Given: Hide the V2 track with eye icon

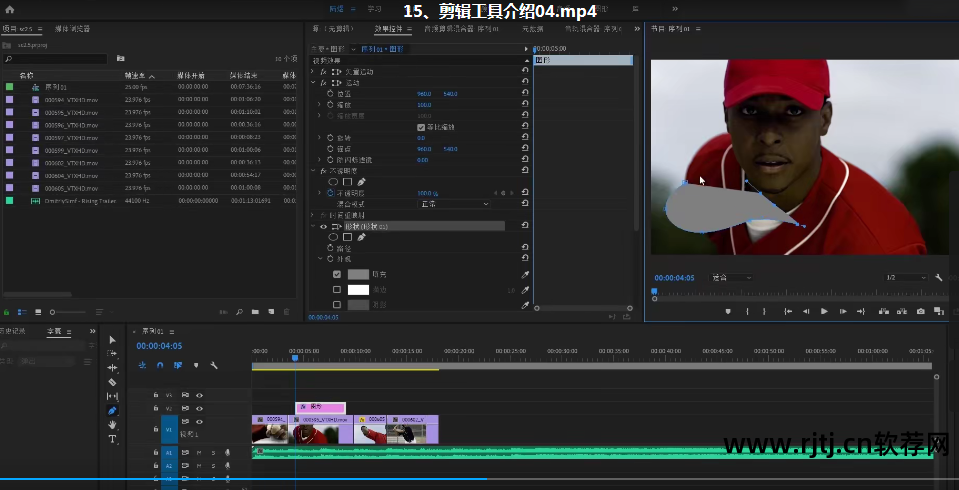Looking at the screenshot, I should point(199,409).
